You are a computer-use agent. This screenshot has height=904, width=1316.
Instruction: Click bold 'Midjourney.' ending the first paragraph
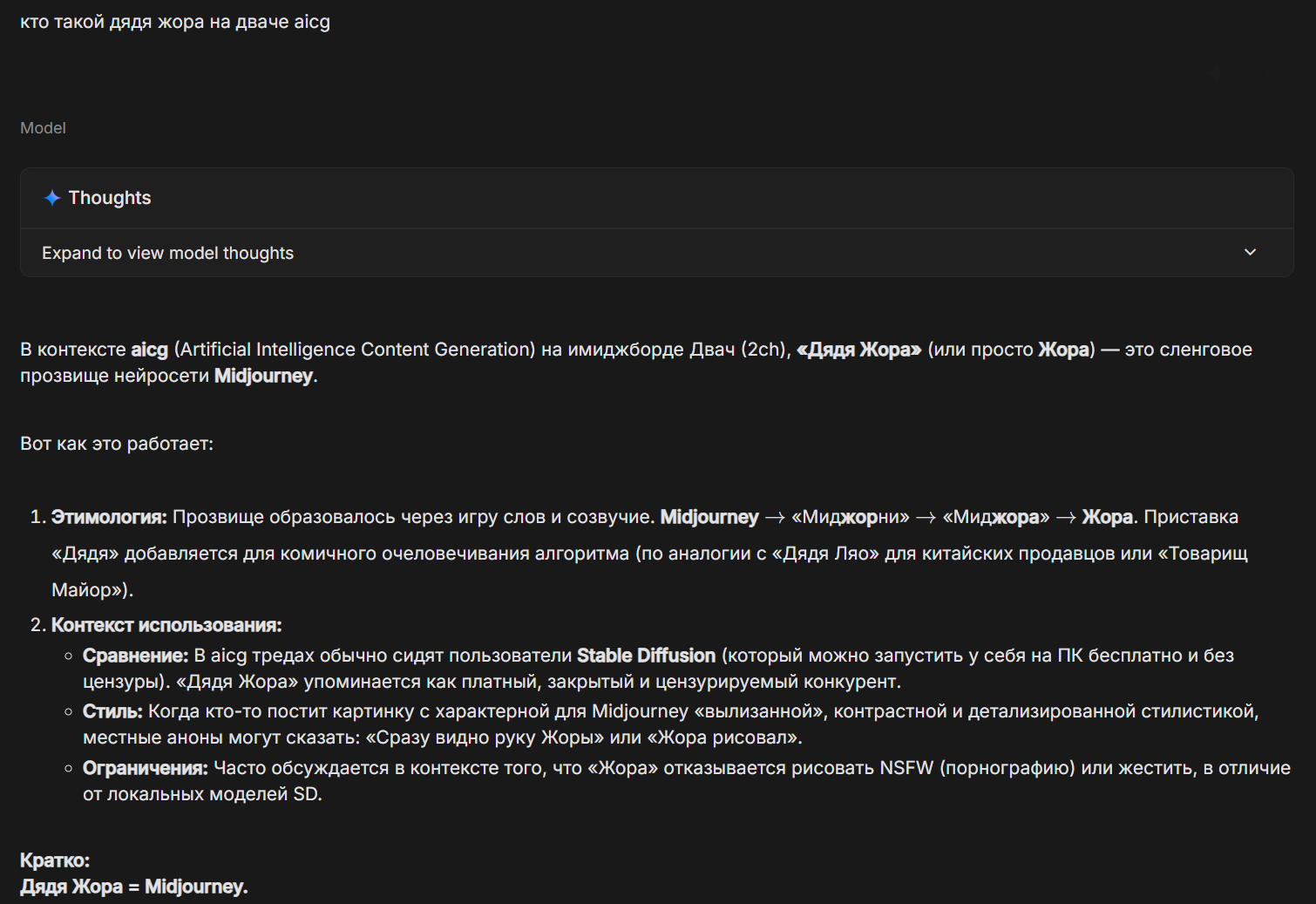265,376
